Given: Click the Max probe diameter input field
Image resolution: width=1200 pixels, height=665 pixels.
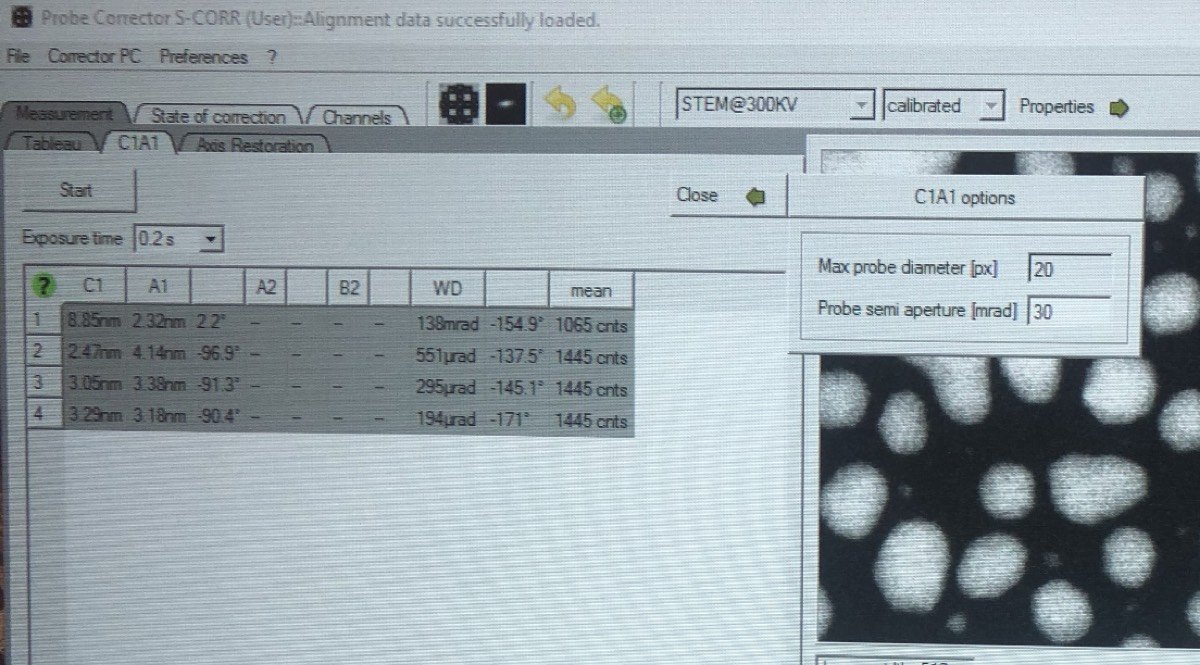Looking at the screenshot, I should (1069, 269).
